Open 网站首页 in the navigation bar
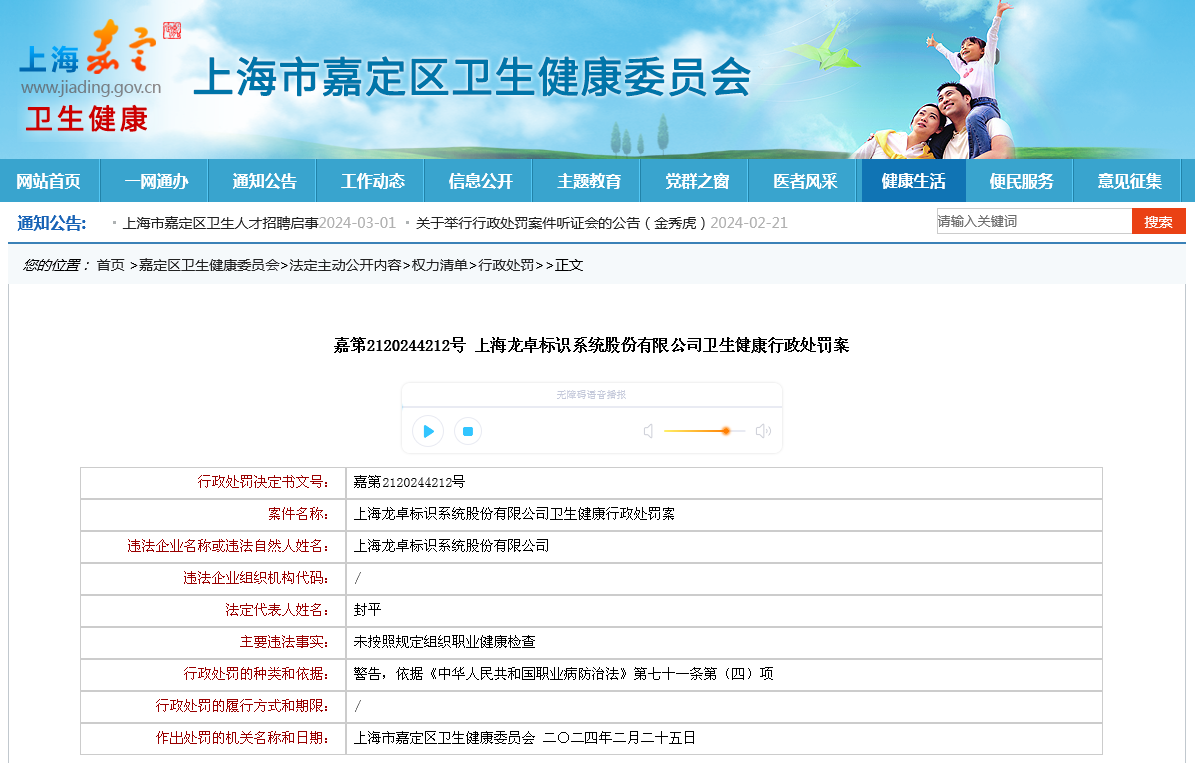 pos(49,181)
